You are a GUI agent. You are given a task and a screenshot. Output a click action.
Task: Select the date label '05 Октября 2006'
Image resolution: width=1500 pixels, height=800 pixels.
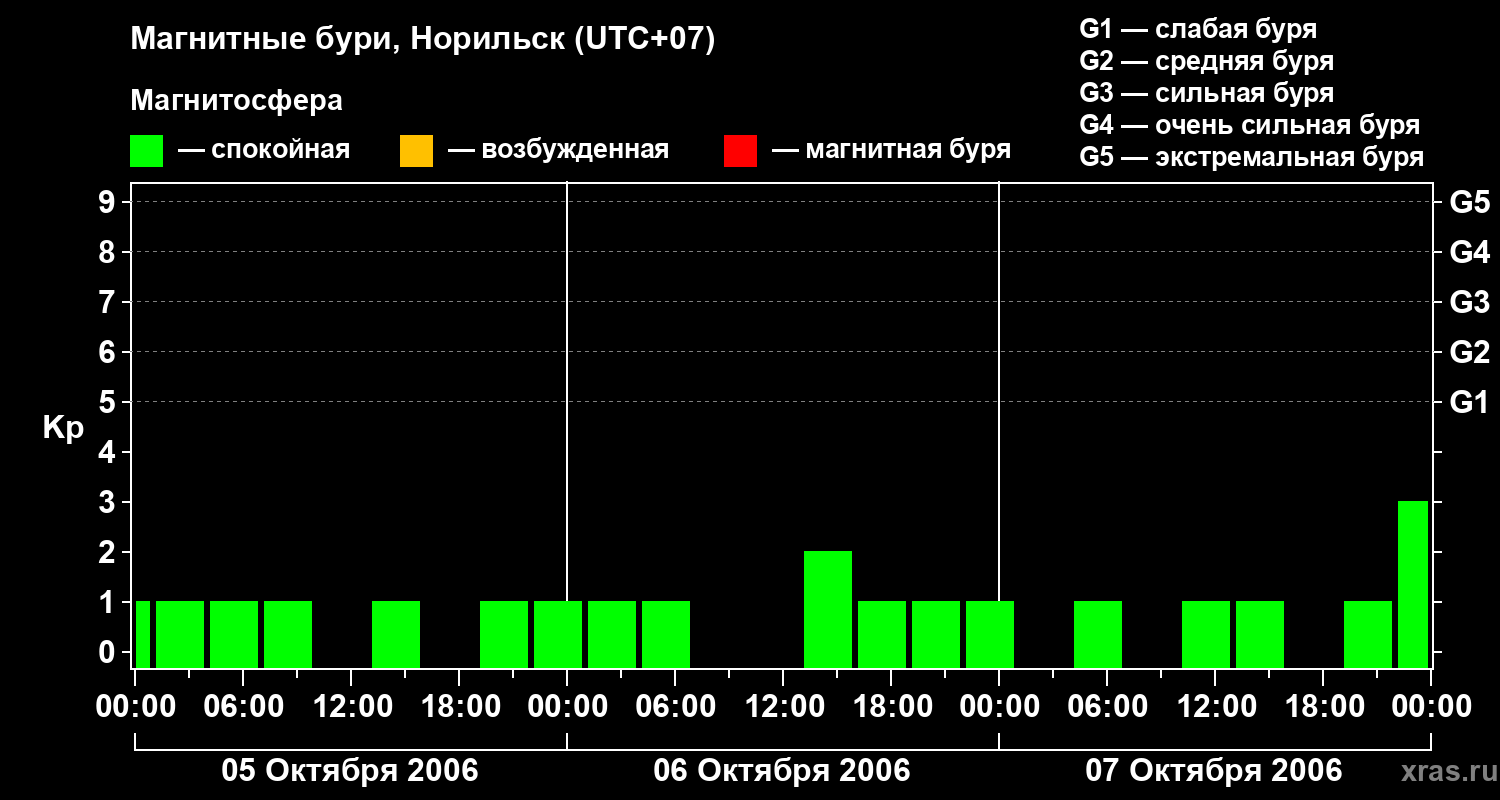click(350, 771)
